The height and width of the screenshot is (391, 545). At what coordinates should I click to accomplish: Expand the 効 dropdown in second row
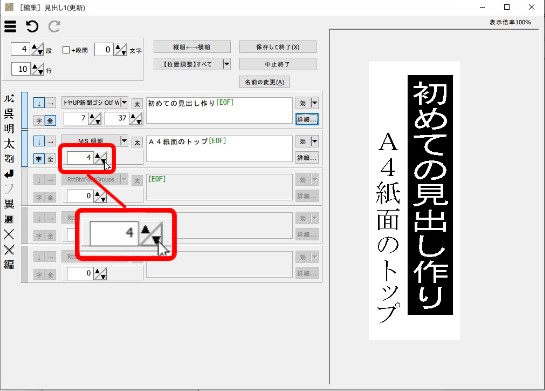315,141
